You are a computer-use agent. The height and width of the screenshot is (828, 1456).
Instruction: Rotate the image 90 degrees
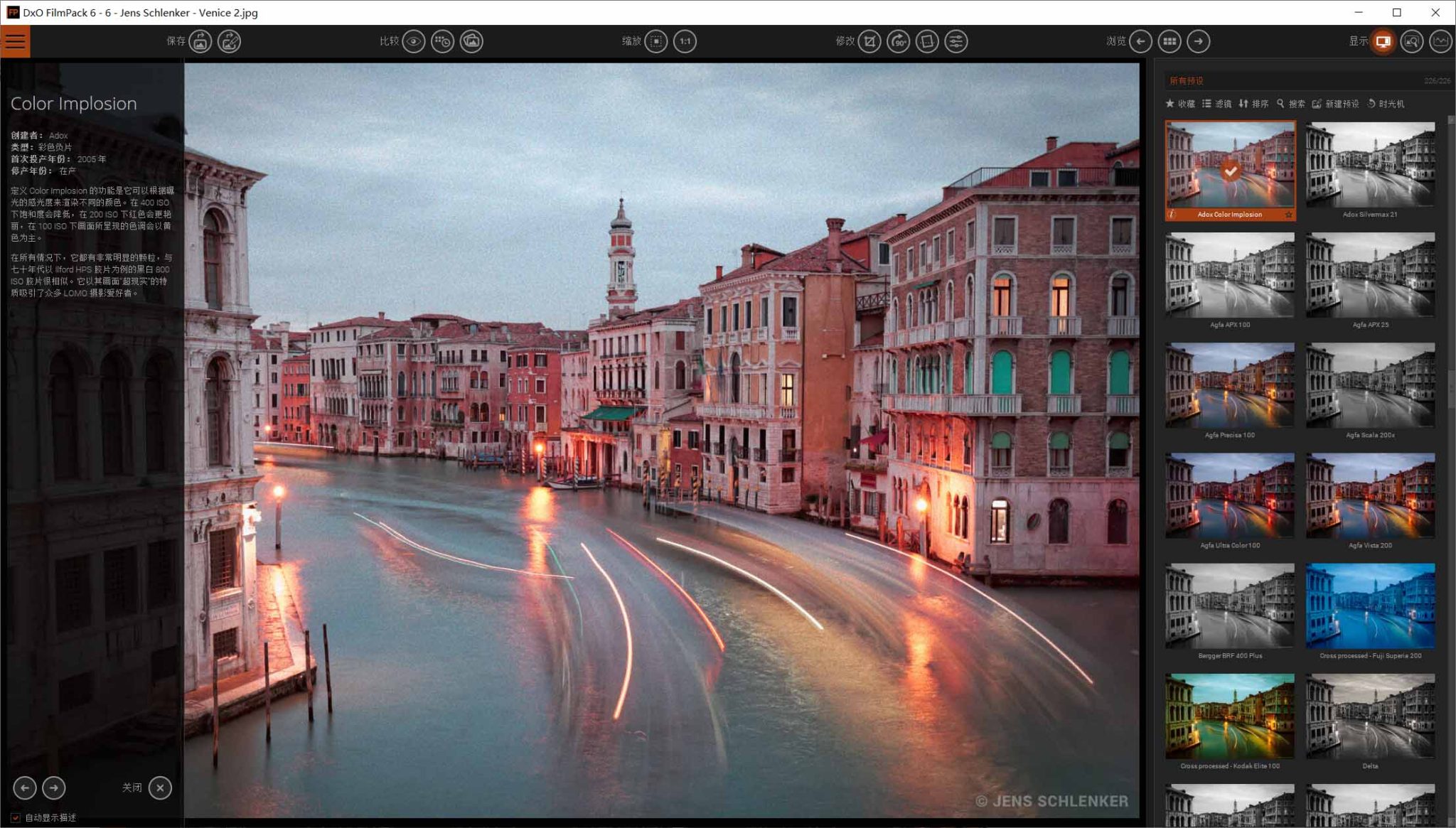pyautogui.click(x=899, y=41)
